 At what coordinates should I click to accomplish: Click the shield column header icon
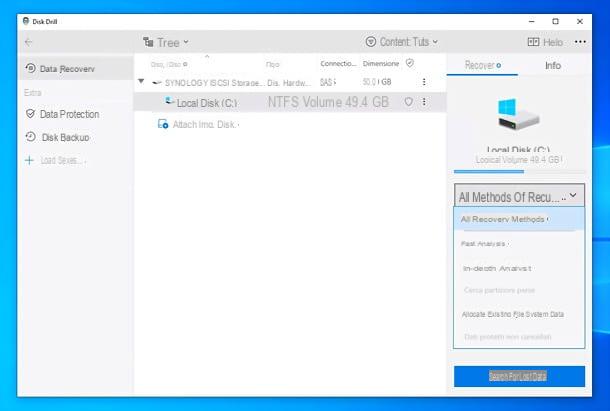pyautogui.click(x=410, y=63)
